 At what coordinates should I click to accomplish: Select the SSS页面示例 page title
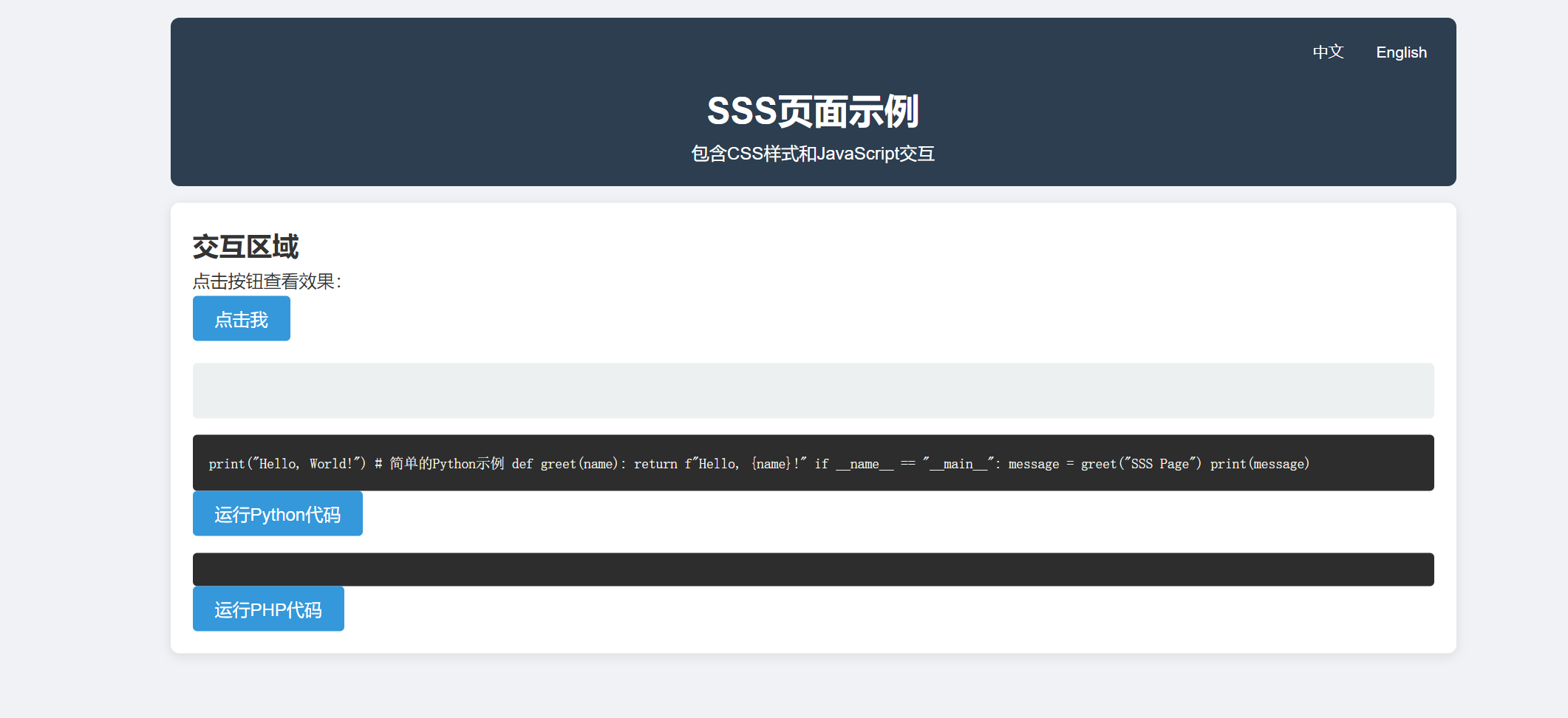tap(813, 111)
